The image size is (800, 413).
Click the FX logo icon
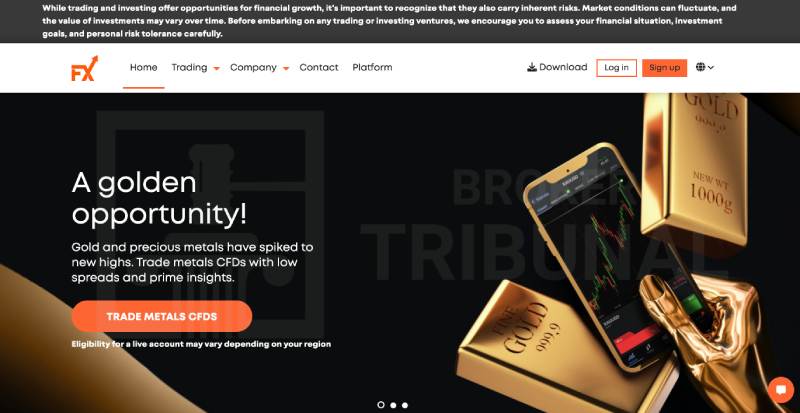(84, 69)
